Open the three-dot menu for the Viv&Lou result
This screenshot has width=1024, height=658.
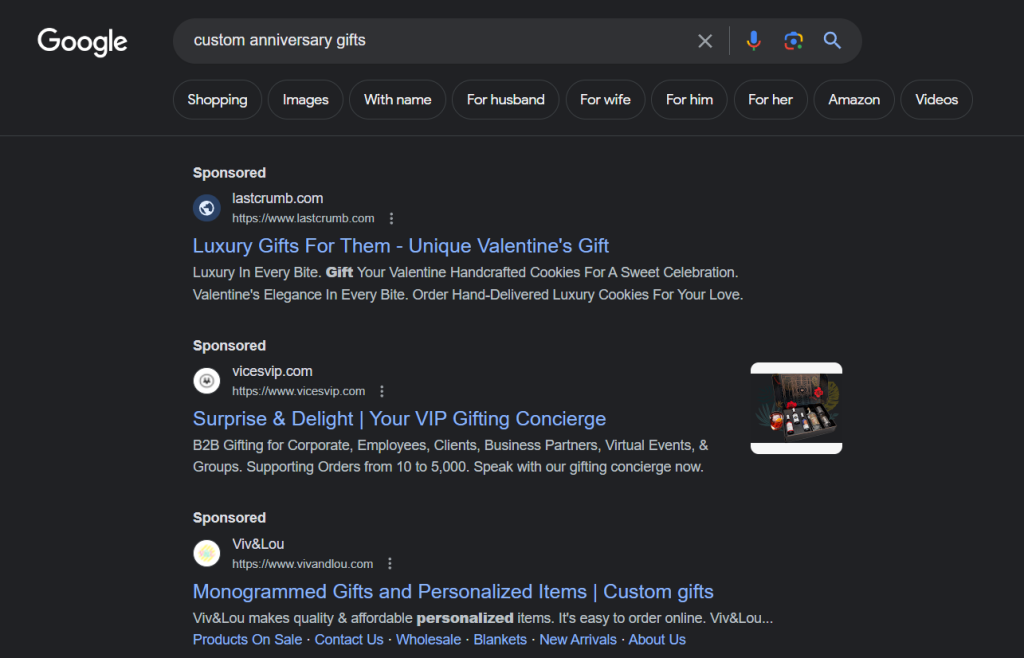click(x=389, y=563)
